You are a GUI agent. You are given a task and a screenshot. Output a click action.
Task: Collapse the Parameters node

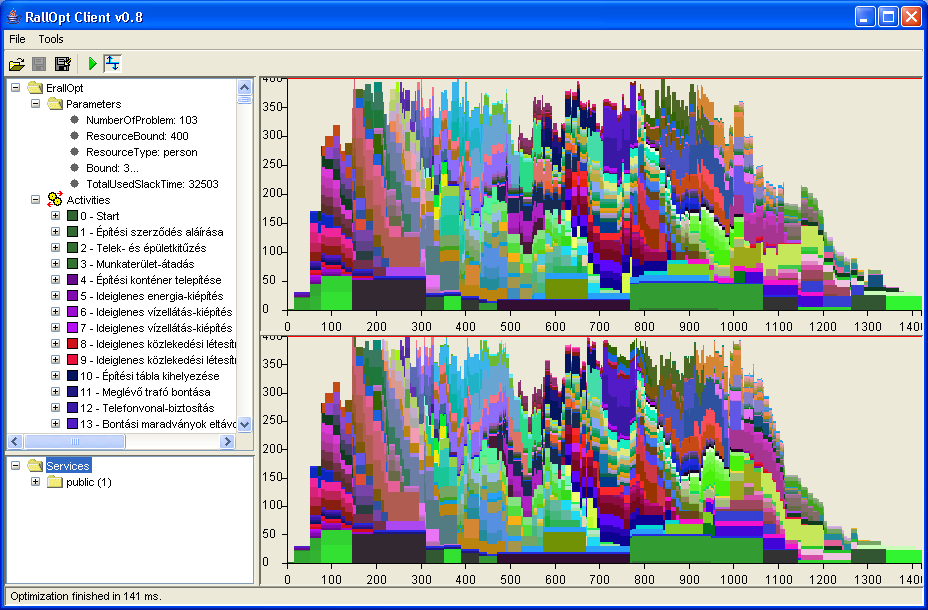(36, 104)
